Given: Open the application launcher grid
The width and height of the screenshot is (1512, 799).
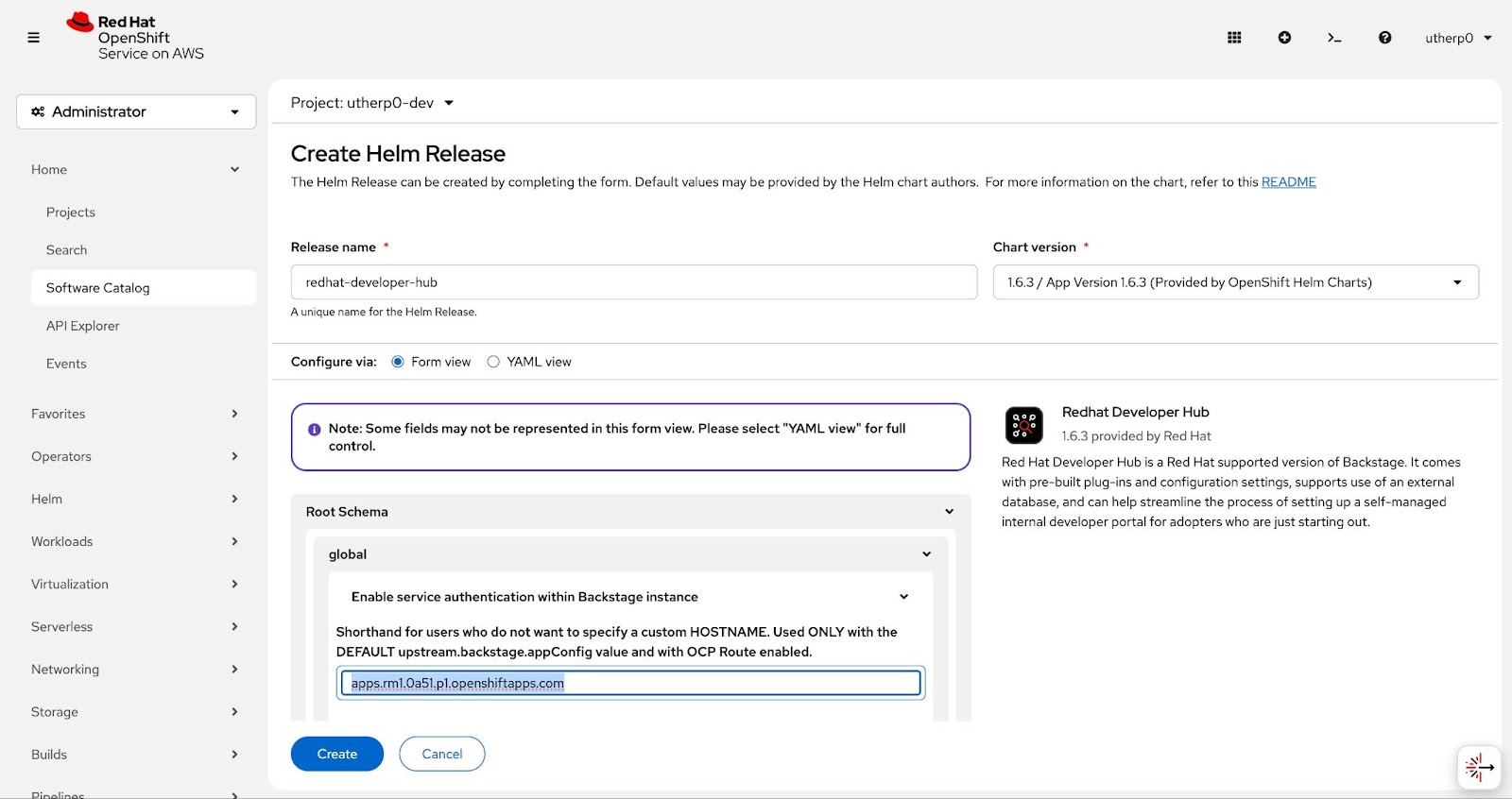Looking at the screenshot, I should coord(1234,38).
